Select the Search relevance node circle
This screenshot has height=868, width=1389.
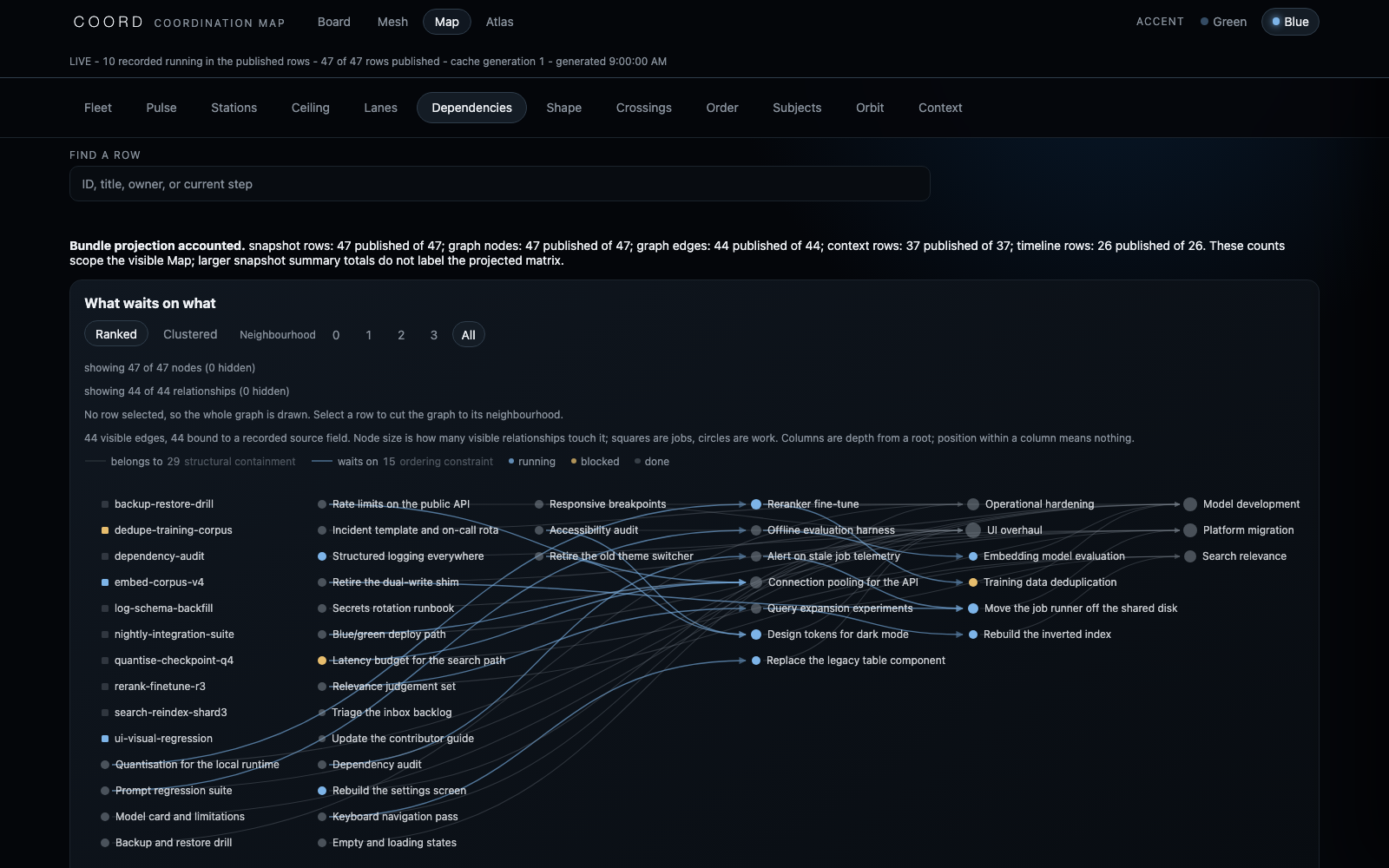1190,556
